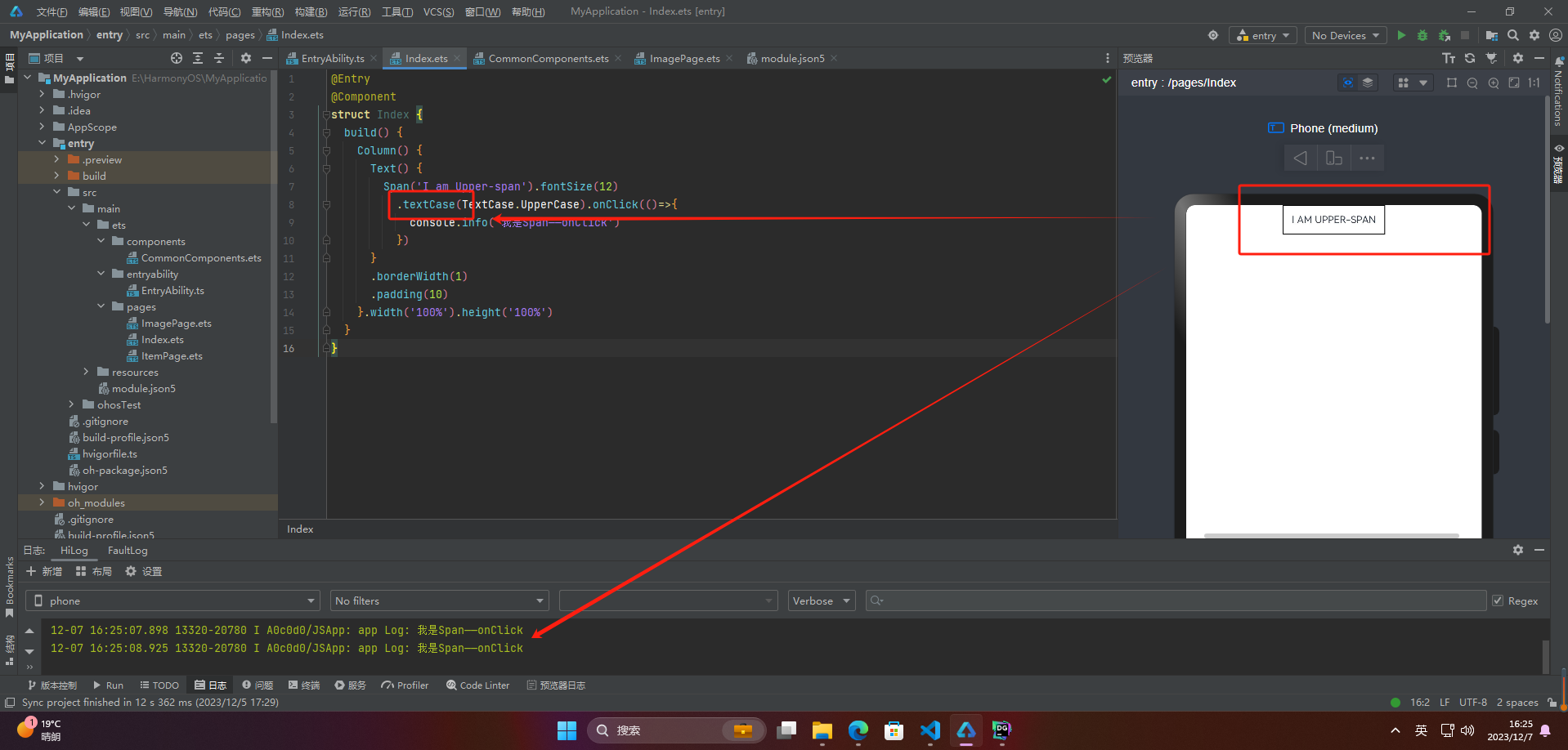Open the No Devices dropdown
The width and height of the screenshot is (1568, 750).
click(x=1346, y=35)
